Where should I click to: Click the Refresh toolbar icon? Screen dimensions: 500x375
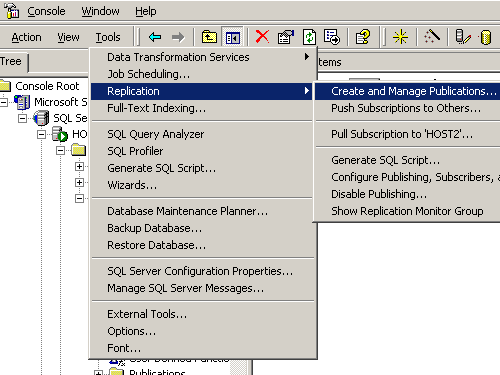point(309,37)
